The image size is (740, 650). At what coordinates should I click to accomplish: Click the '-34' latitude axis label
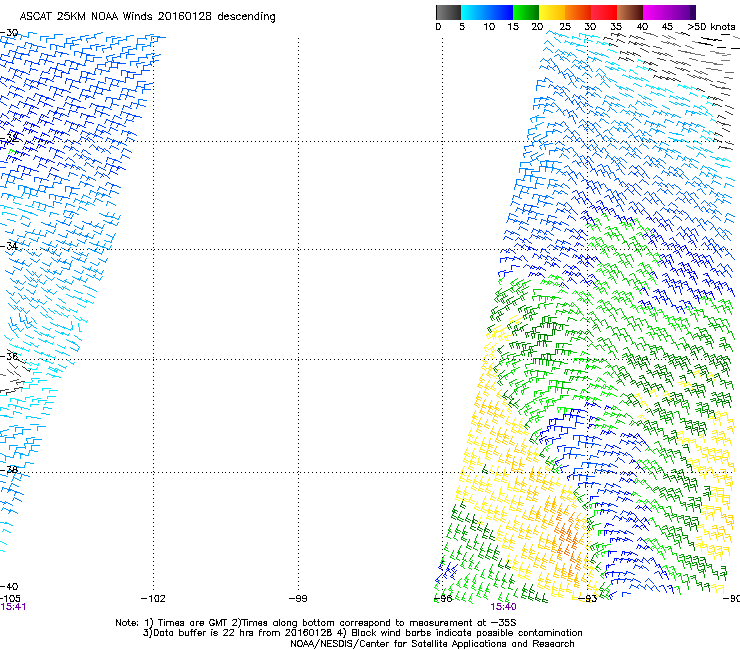tap(9, 246)
